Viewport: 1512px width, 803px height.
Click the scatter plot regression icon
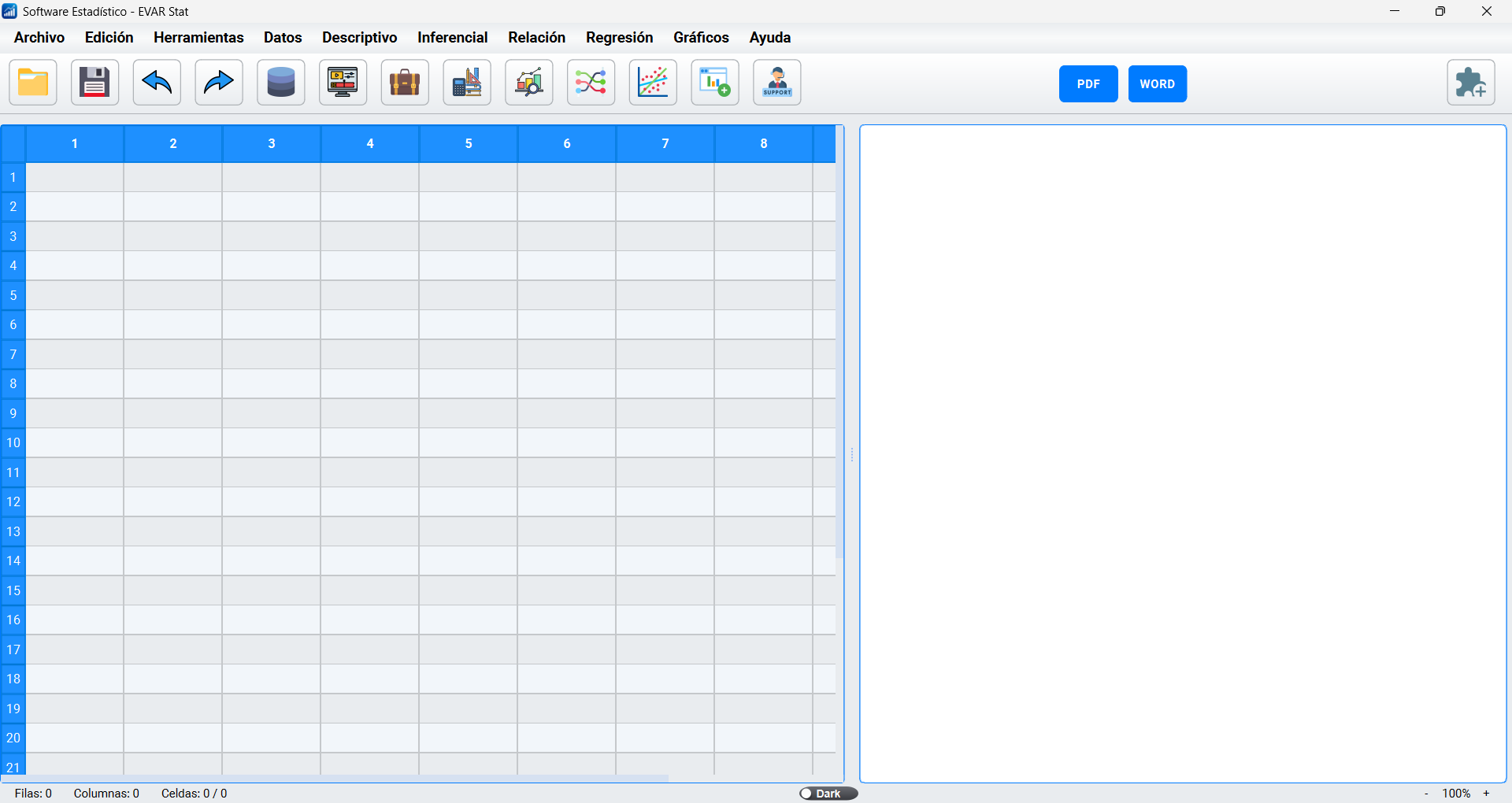point(653,83)
